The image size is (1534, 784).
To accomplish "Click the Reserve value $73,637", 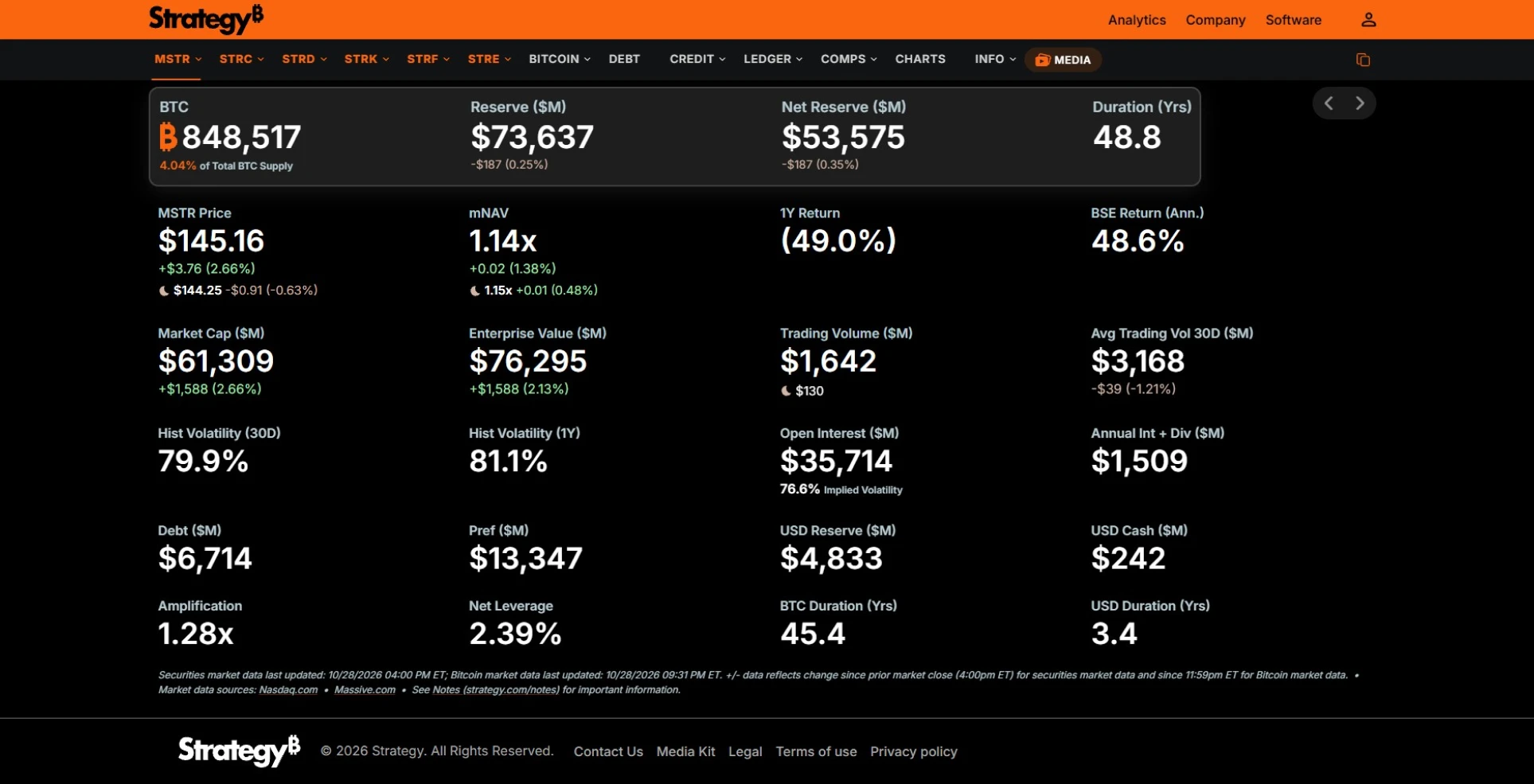I will (532, 137).
